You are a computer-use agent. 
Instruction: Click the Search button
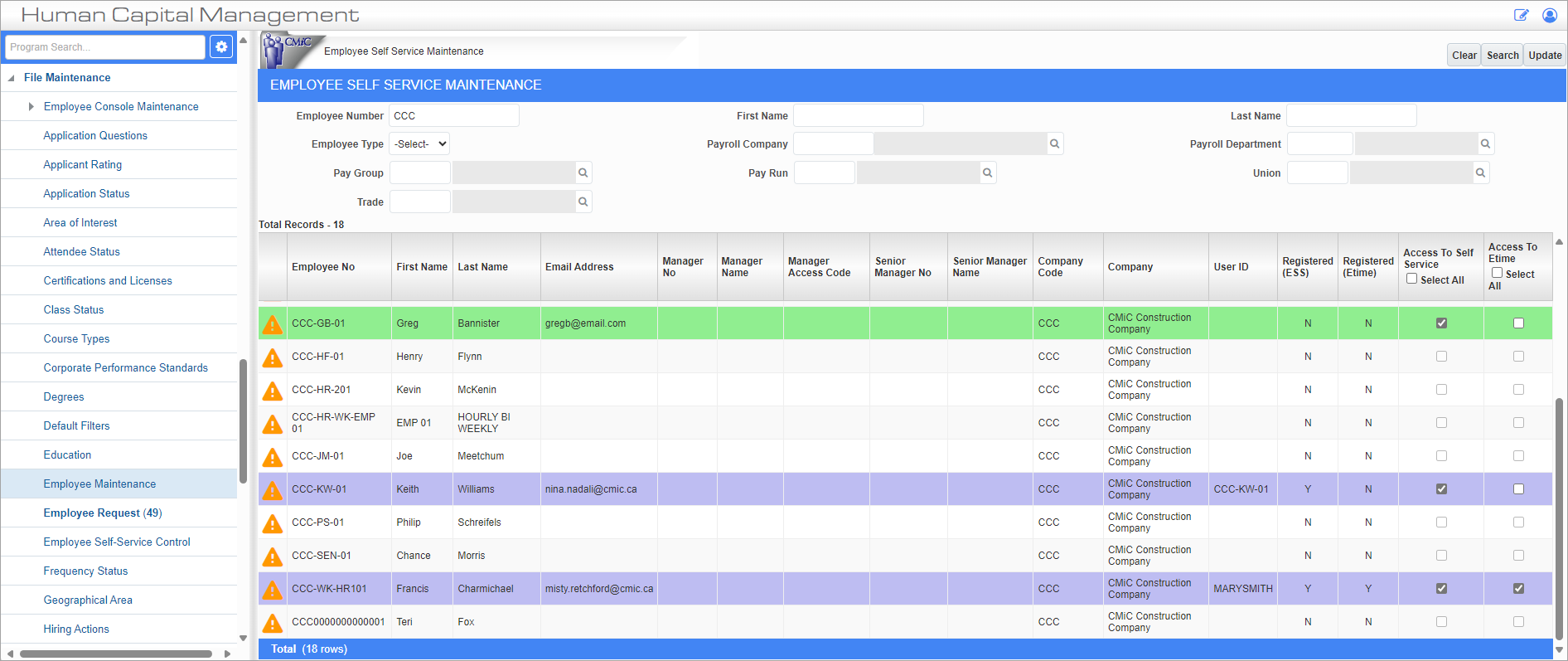[x=1503, y=56]
